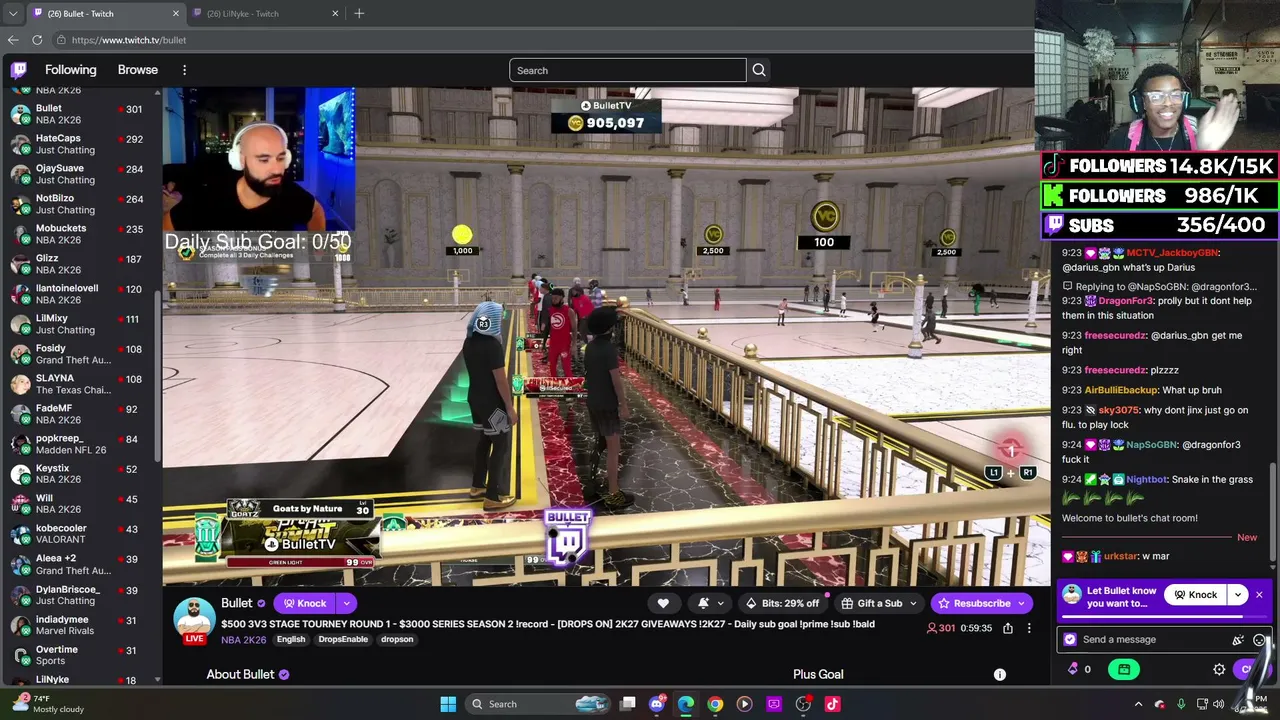Expand the browser tab list dropdown
Screen dimensions: 1280x720
13,13
